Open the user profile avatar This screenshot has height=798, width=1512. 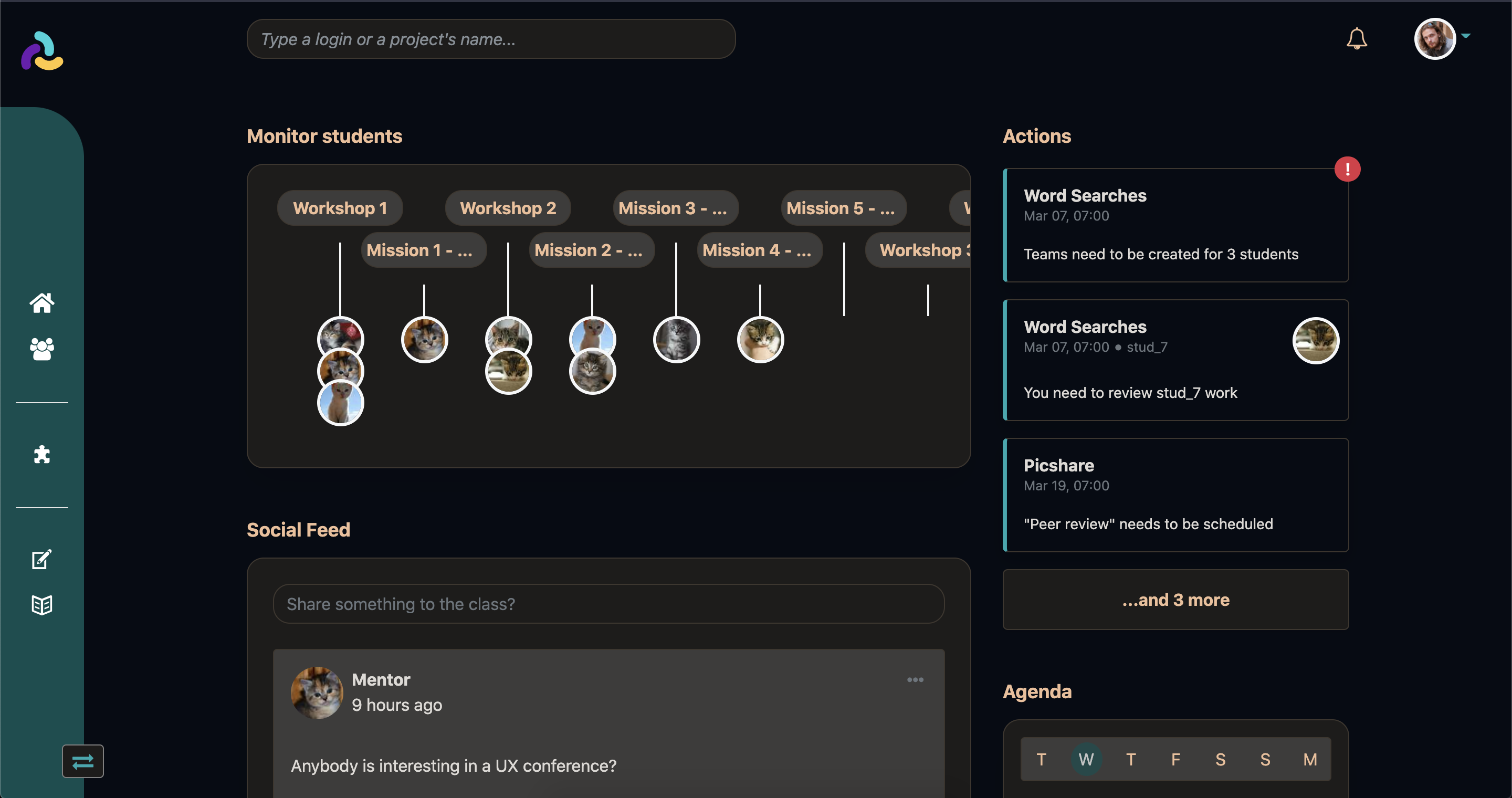click(x=1434, y=39)
